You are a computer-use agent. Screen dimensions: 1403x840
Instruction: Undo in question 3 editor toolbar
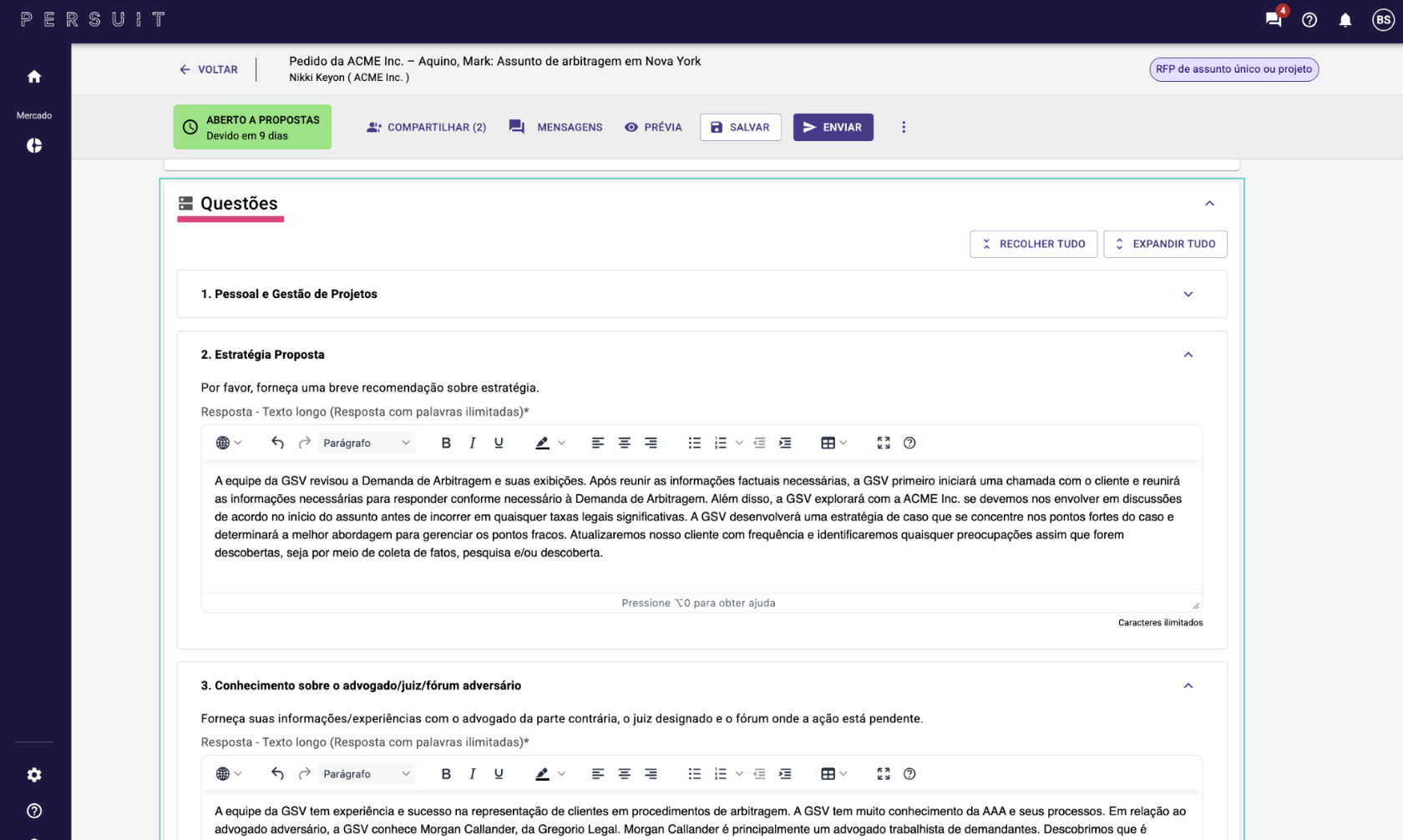tap(278, 774)
